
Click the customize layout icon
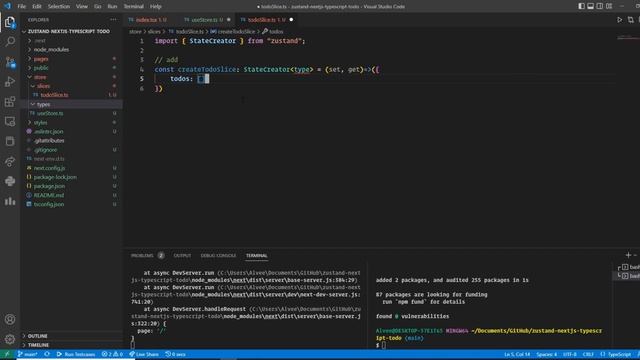609,6
